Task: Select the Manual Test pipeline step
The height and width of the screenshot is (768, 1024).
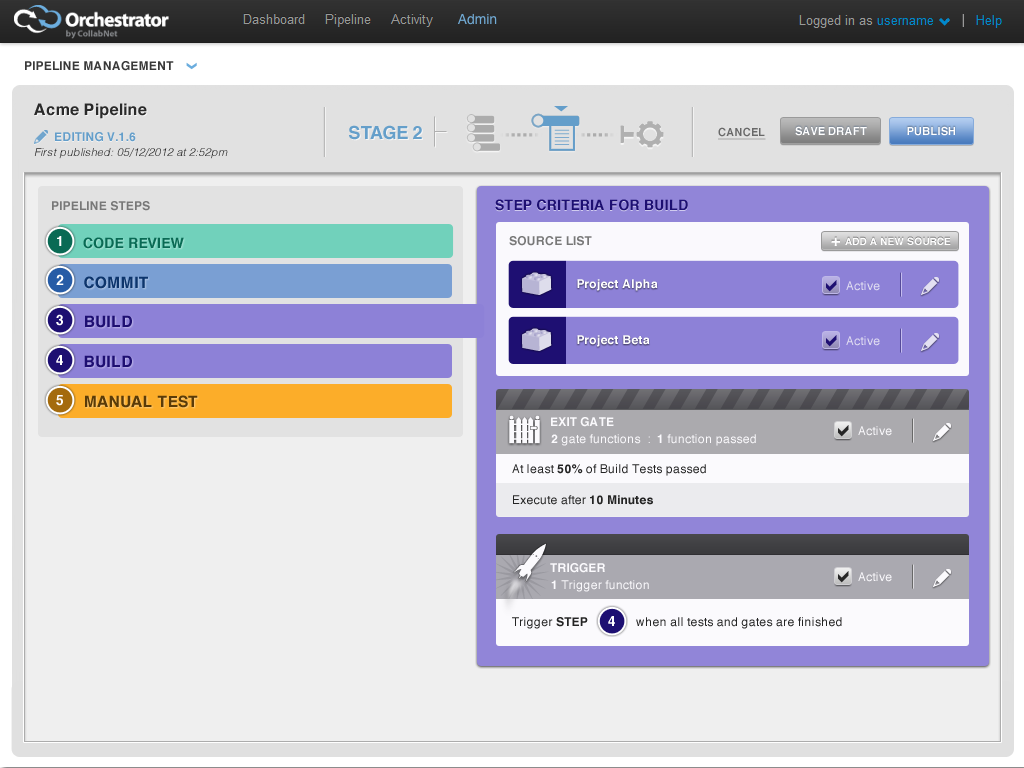Action: pos(249,401)
